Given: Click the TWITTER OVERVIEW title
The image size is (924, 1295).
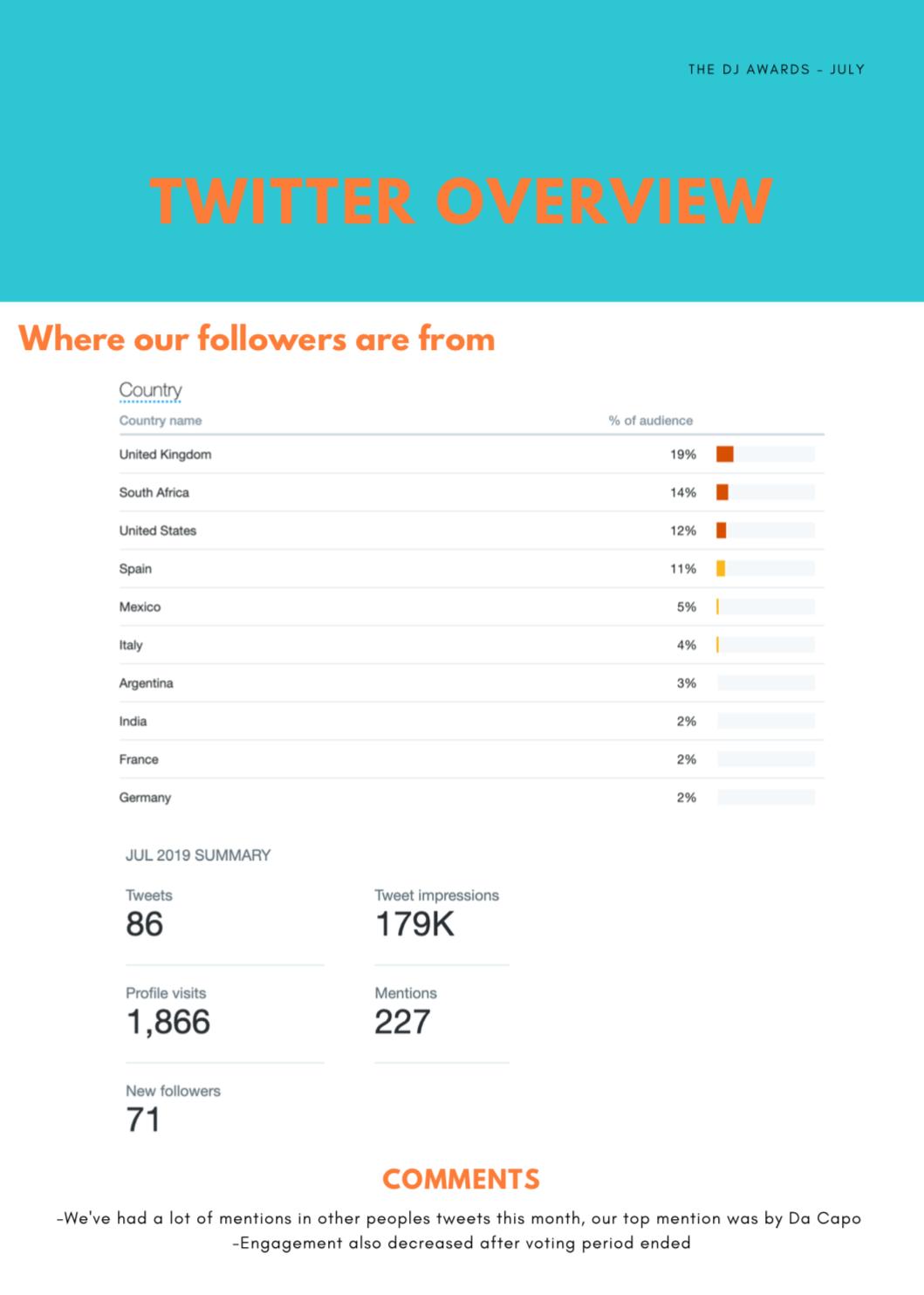Looking at the screenshot, I should 462,201.
